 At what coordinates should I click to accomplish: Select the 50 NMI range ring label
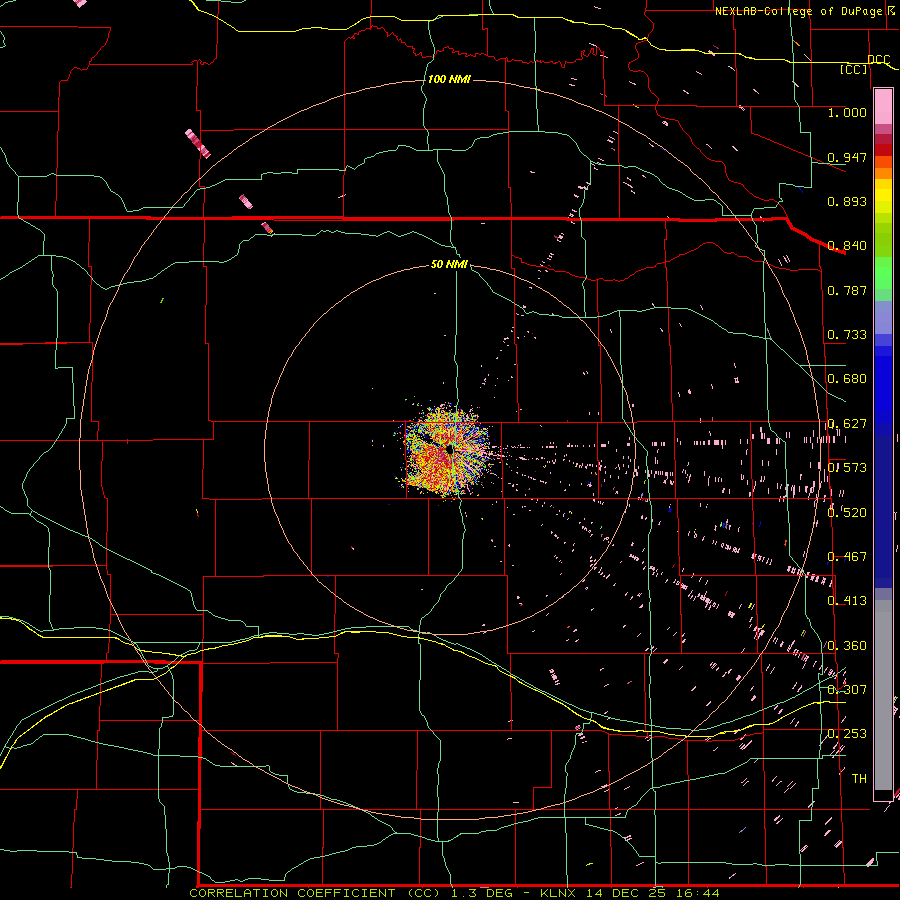[449, 264]
